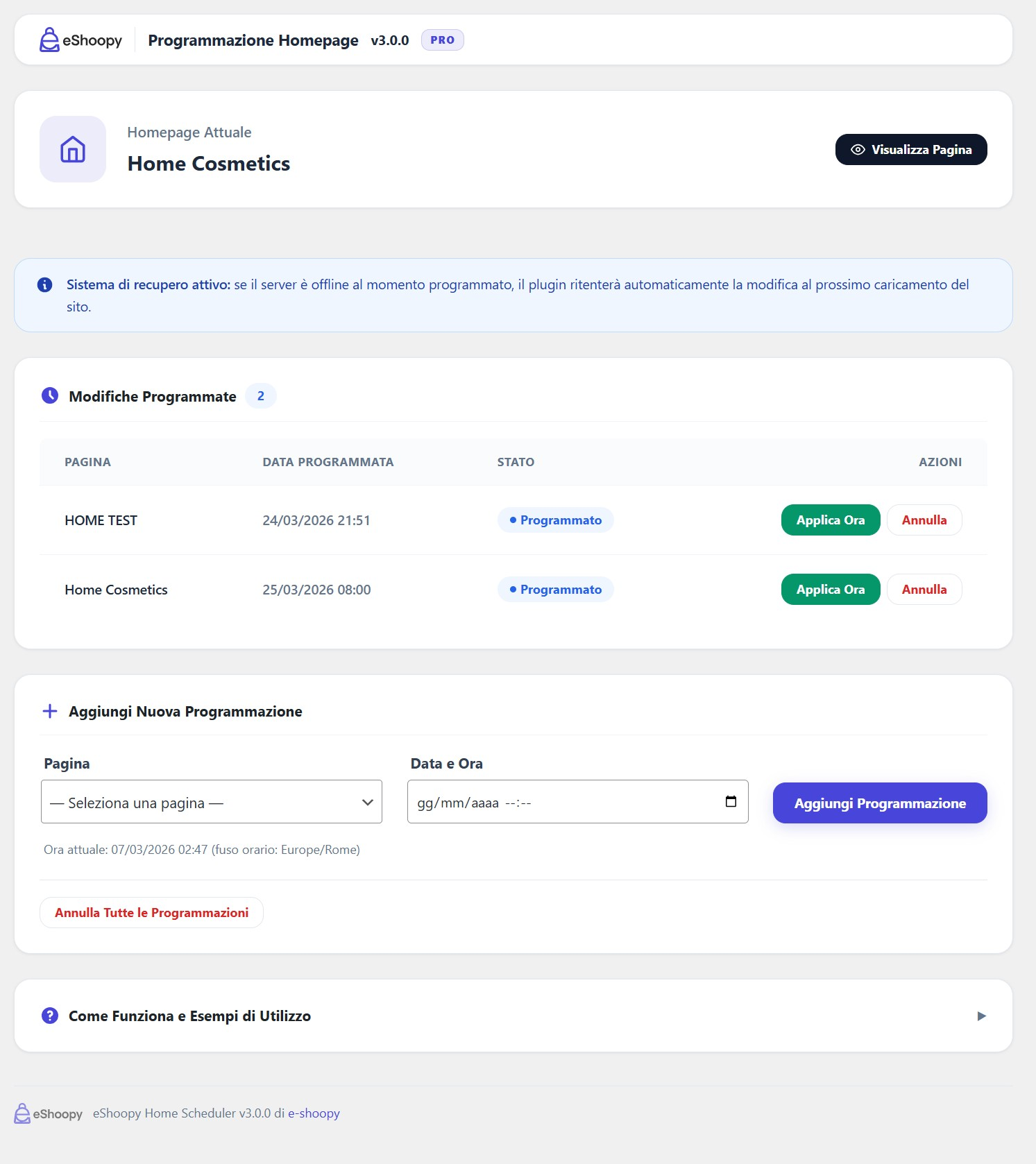Click the disclosure triangle in help section

tap(981, 1016)
